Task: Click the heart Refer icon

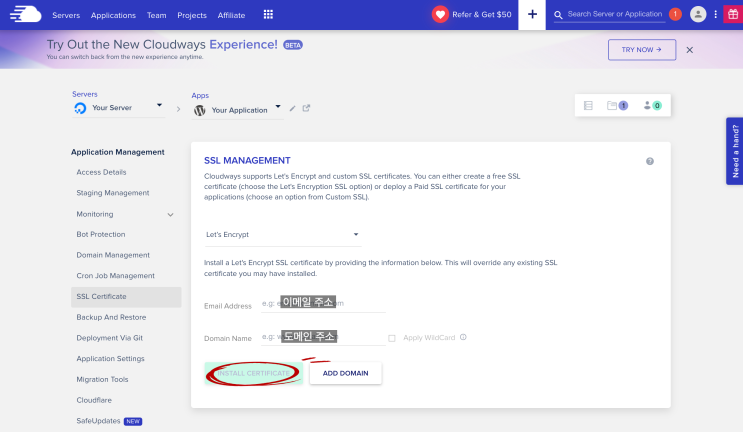Action: click(x=440, y=14)
